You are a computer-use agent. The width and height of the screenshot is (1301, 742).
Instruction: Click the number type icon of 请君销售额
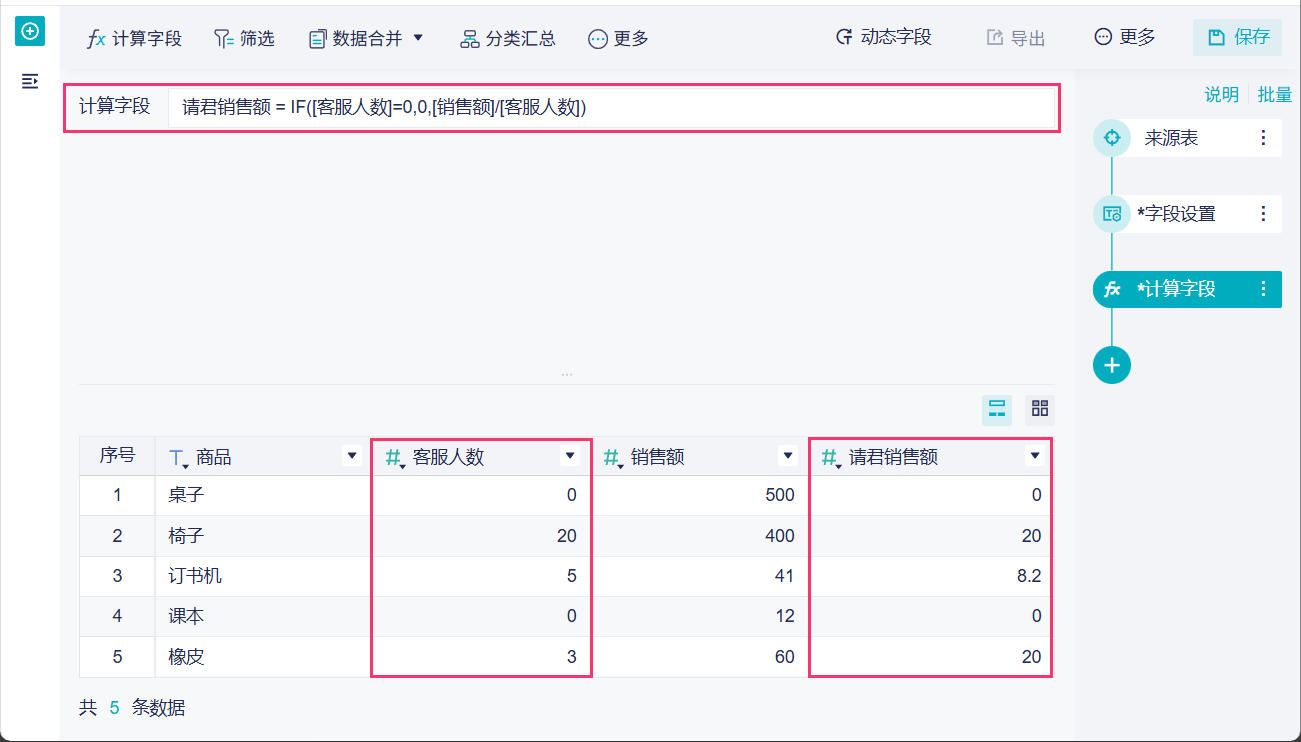click(x=830, y=458)
